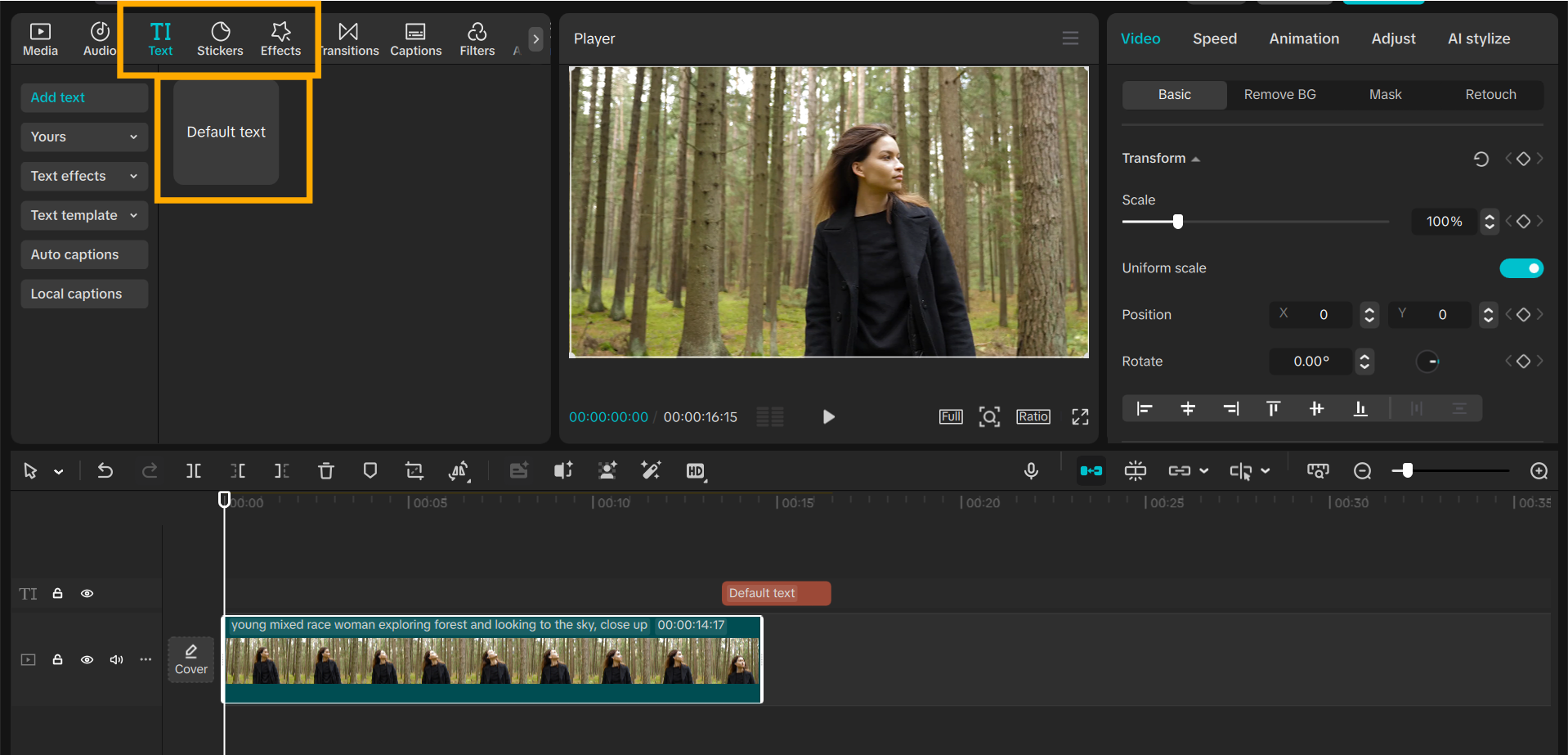Image resolution: width=1568 pixels, height=755 pixels.
Task: Open the Stickers panel
Action: (220, 38)
